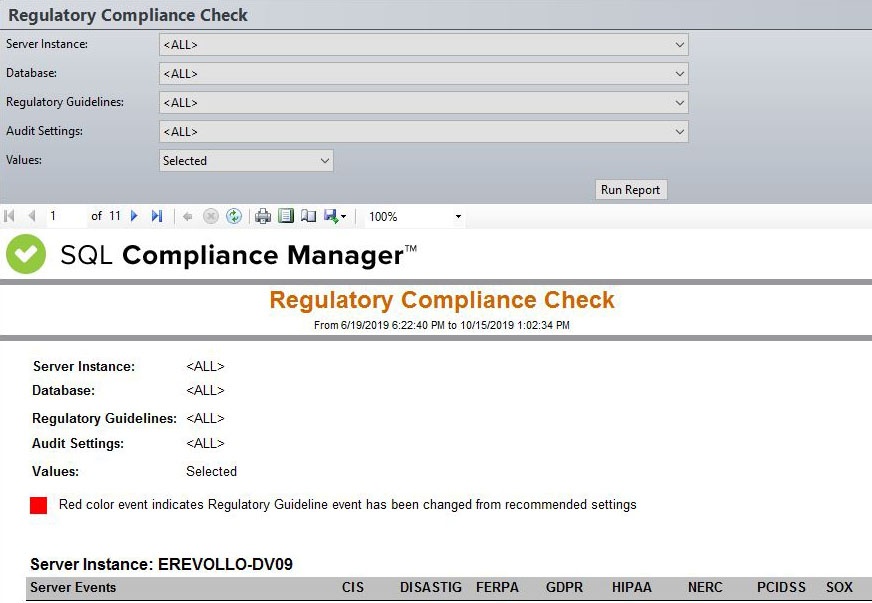Screen dimensions: 872x603
Task: Click the DISASTIG column header
Action: point(430,587)
